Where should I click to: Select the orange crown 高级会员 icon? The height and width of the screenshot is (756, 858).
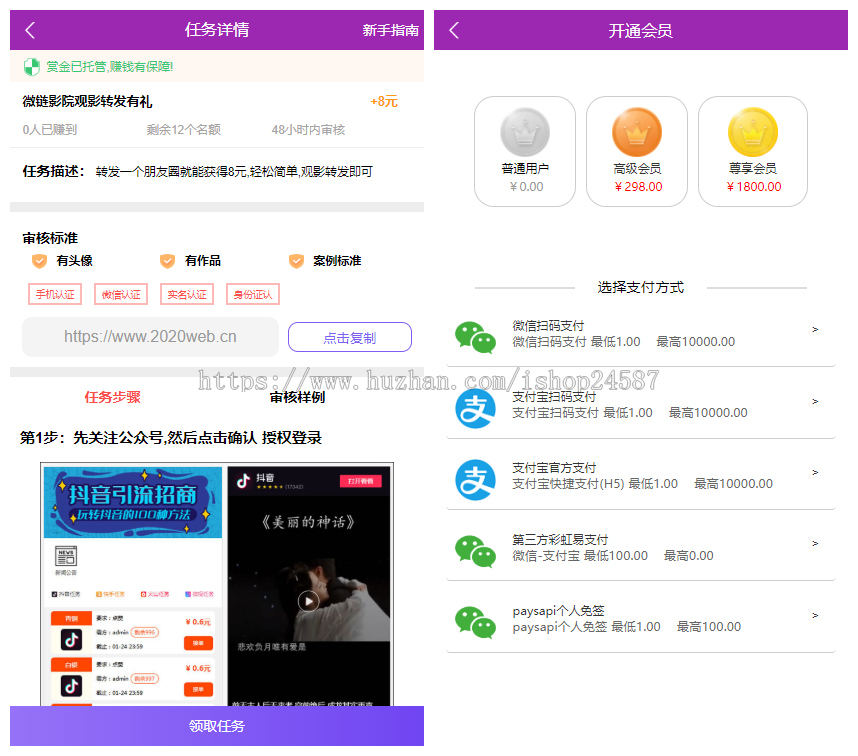click(637, 132)
